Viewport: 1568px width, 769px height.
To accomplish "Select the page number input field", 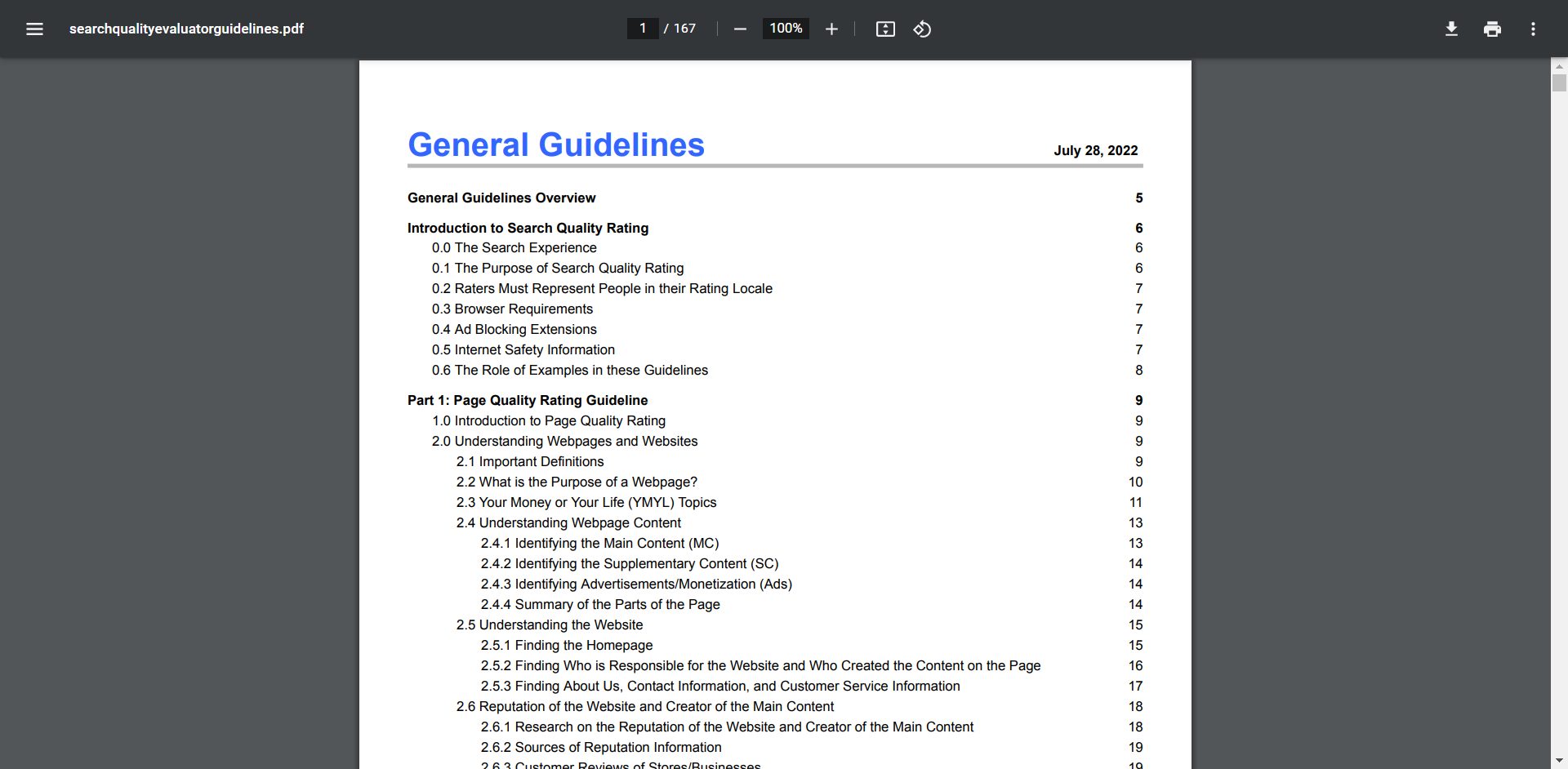I will 643,29.
